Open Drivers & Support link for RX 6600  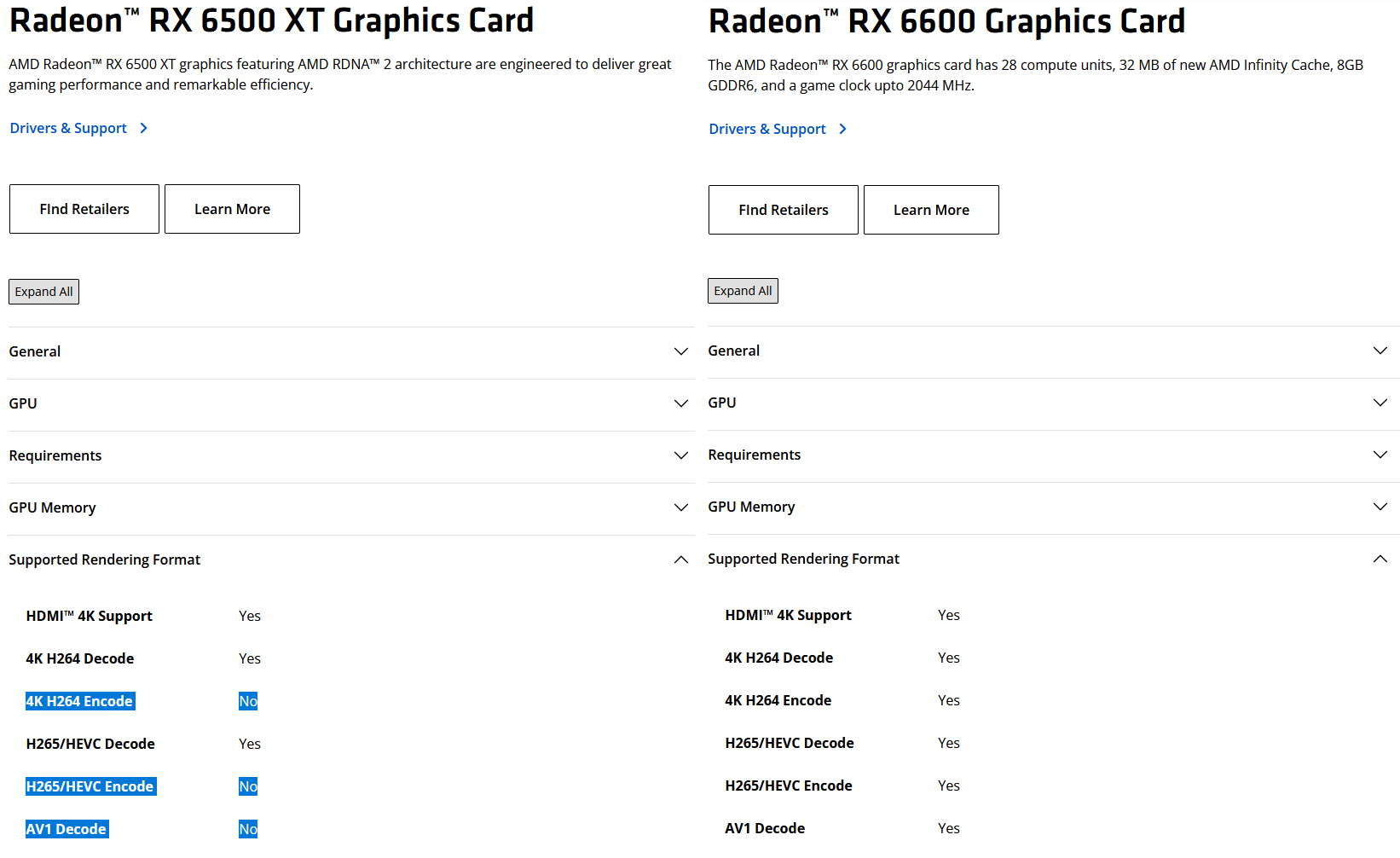coord(778,129)
